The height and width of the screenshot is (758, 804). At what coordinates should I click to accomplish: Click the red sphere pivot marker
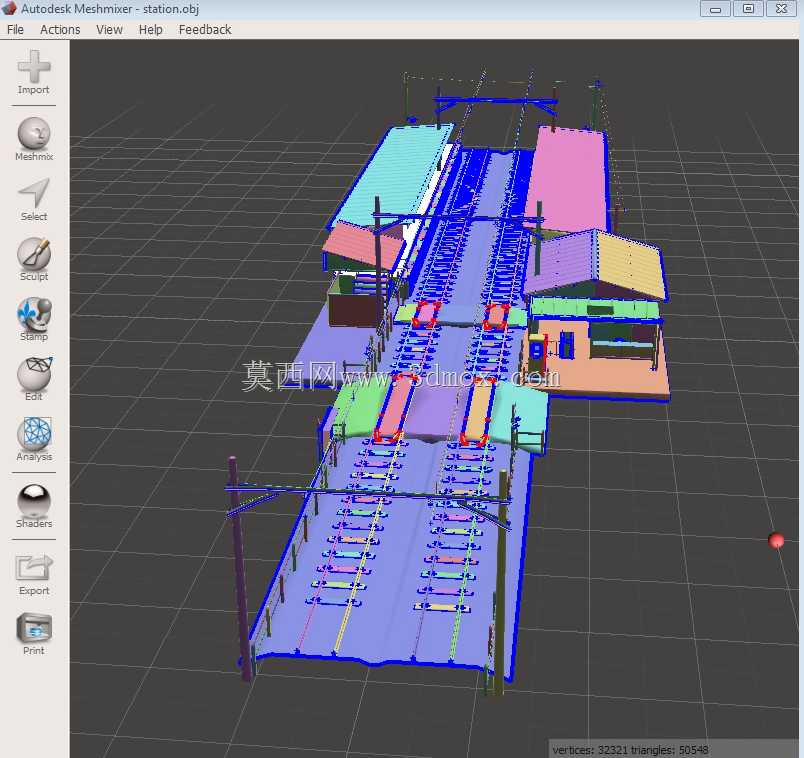[776, 540]
